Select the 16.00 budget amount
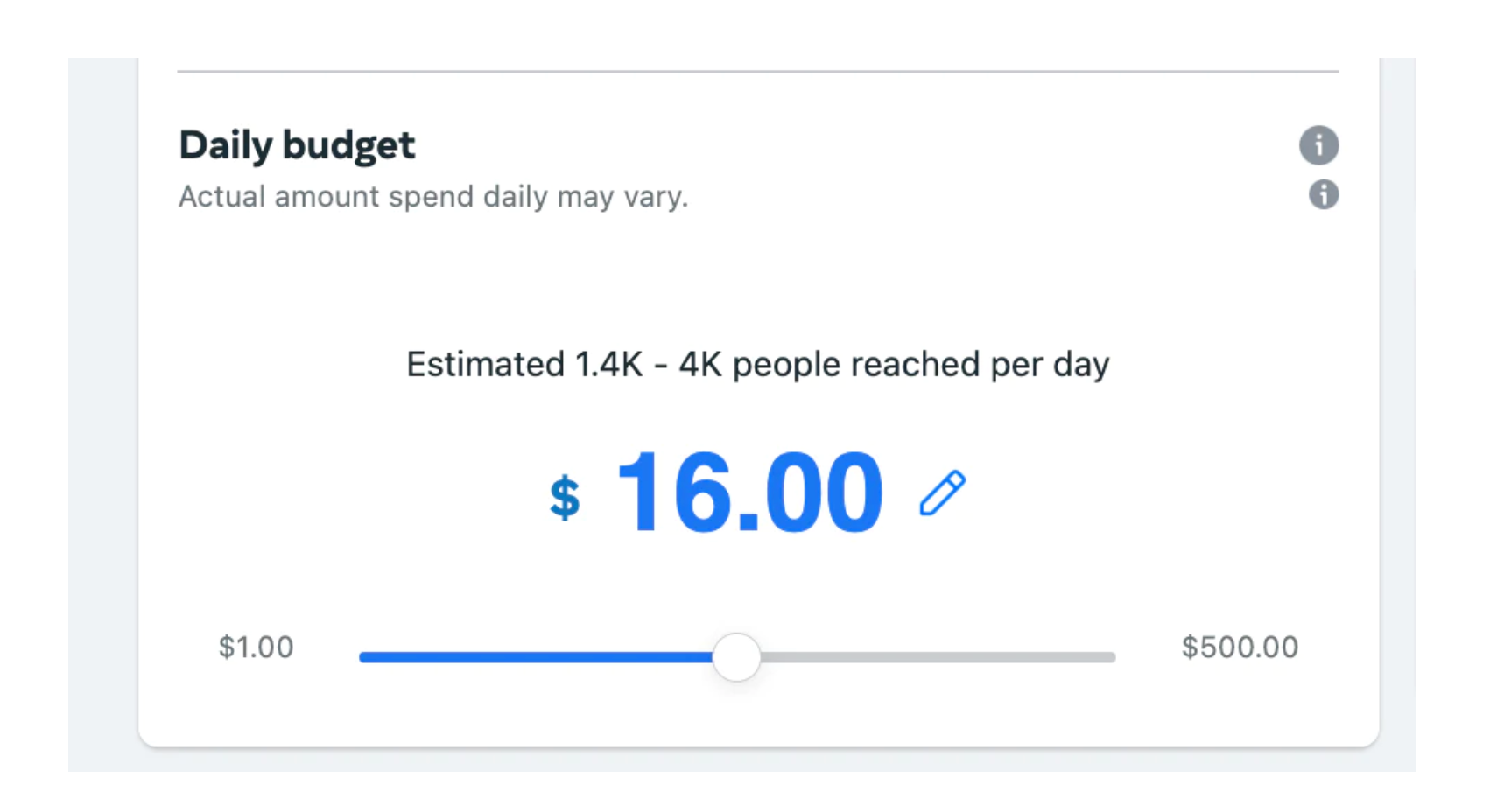 coord(749,492)
